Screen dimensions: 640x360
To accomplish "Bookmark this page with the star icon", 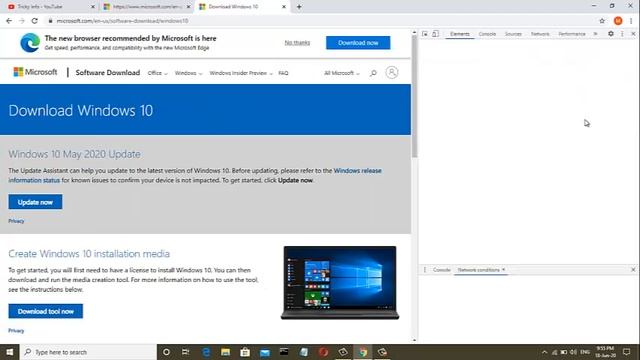I will click(x=602, y=21).
